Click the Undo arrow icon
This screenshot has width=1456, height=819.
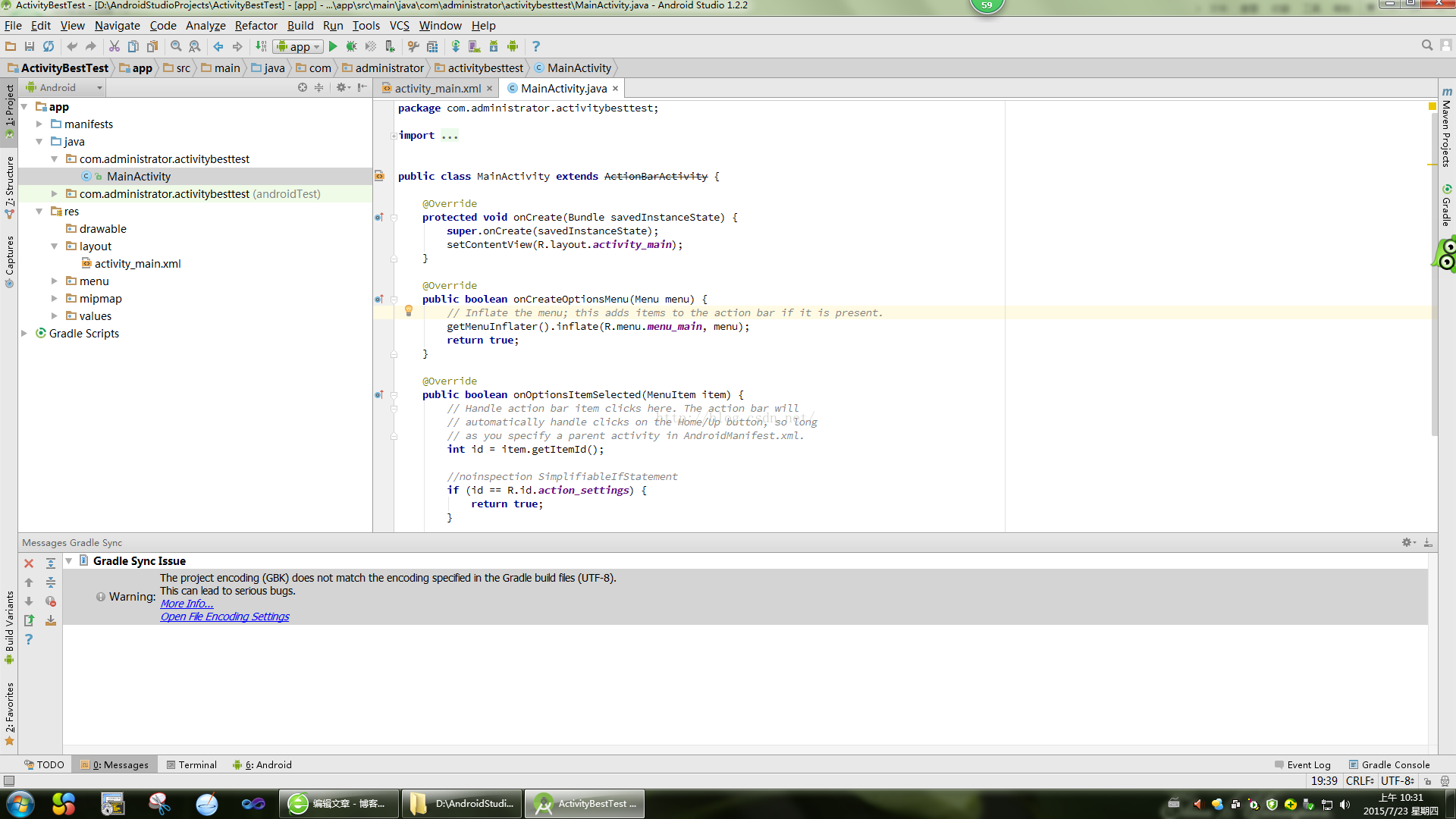point(72,46)
